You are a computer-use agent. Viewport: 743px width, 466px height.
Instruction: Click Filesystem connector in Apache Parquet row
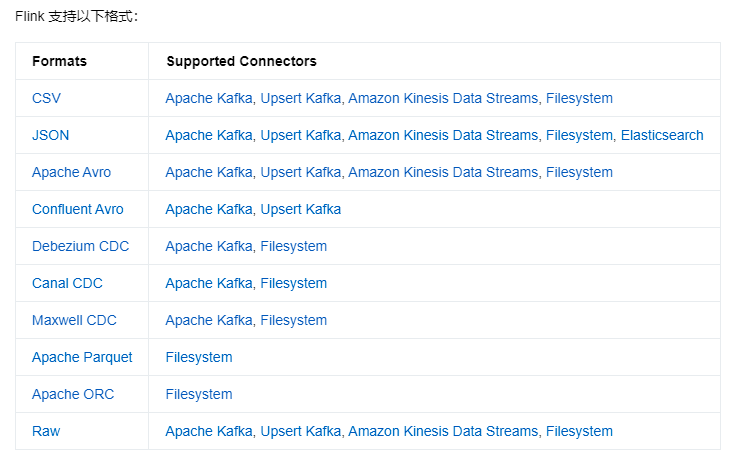[x=199, y=357]
